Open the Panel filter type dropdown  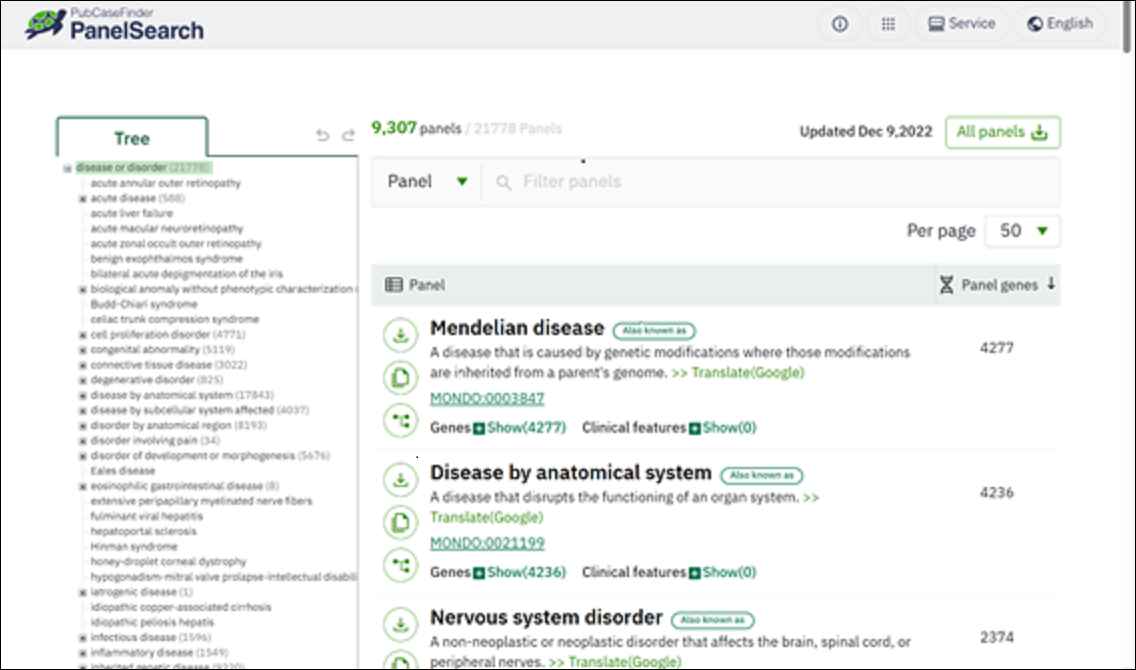(427, 182)
